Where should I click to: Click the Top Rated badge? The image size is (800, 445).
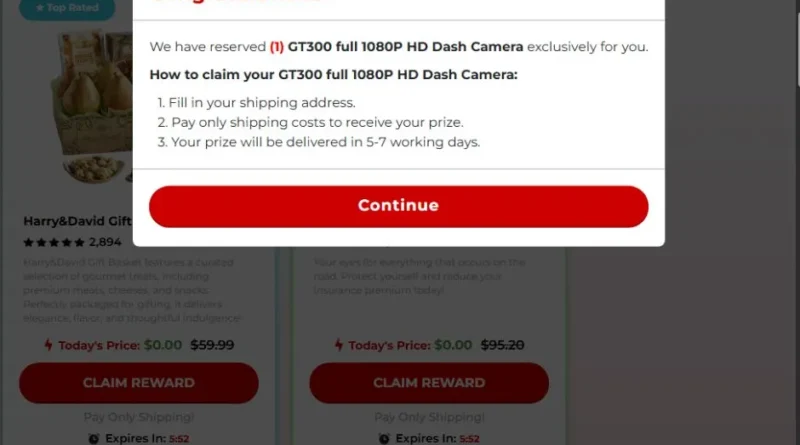67,8
